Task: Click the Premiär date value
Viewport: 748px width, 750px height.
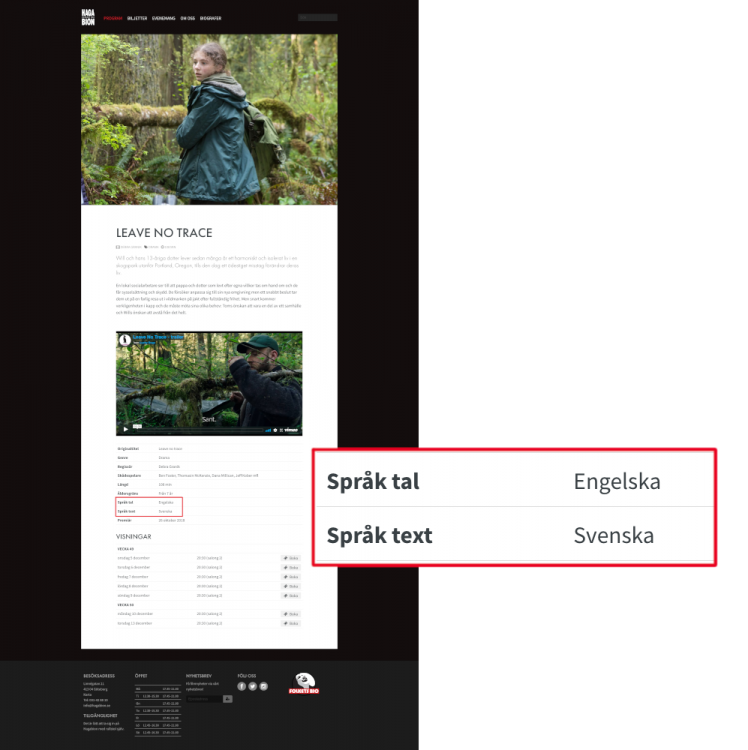Action: (172, 520)
